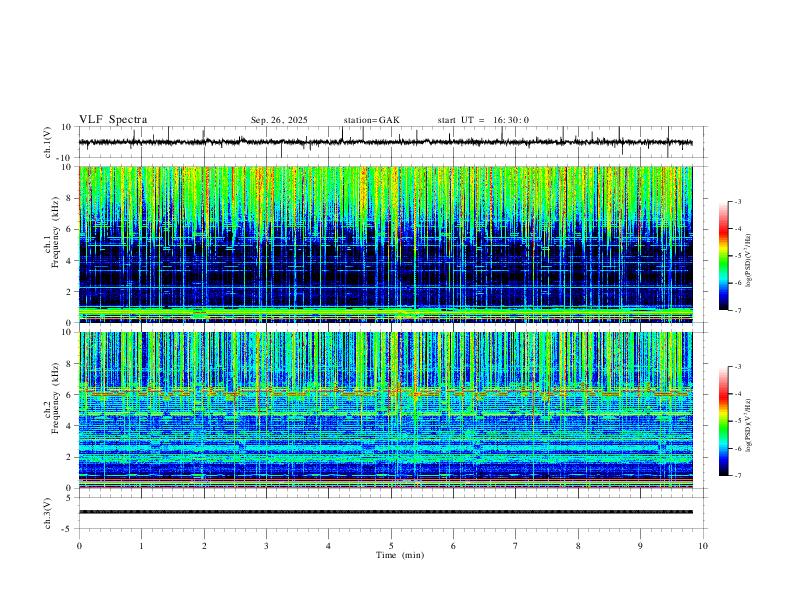Click the ch.3(V) axis label
The width and height of the screenshot is (792, 612).
coord(48,513)
